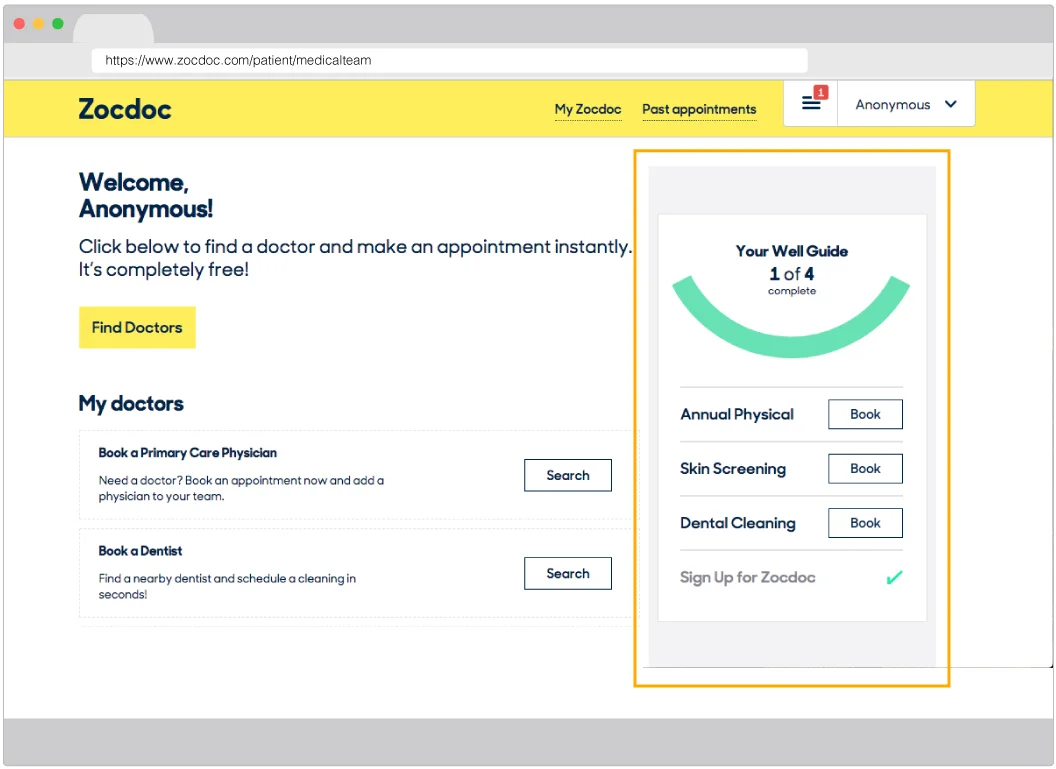Click the 'Book a Dentist' title
This screenshot has width=1056, height=769.
coord(140,551)
